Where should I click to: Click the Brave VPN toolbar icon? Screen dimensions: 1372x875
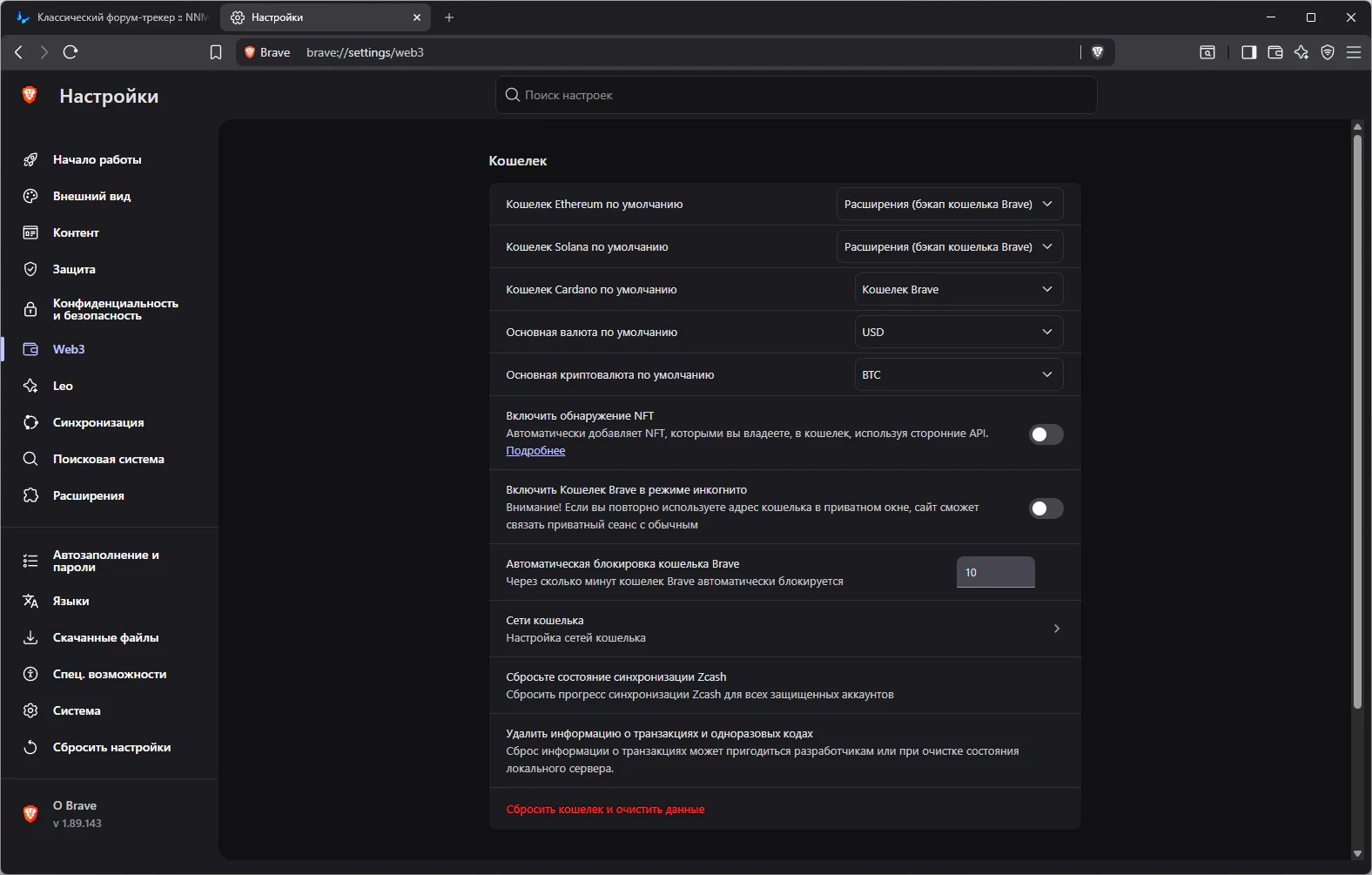[1328, 52]
